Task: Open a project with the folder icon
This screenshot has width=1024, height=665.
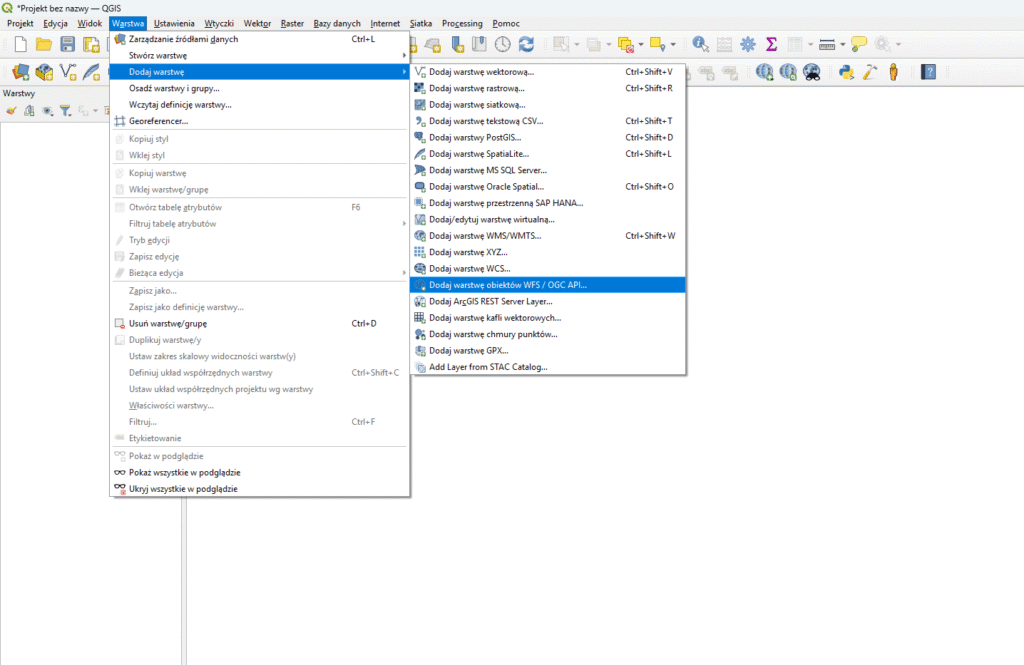Action: pyautogui.click(x=44, y=44)
